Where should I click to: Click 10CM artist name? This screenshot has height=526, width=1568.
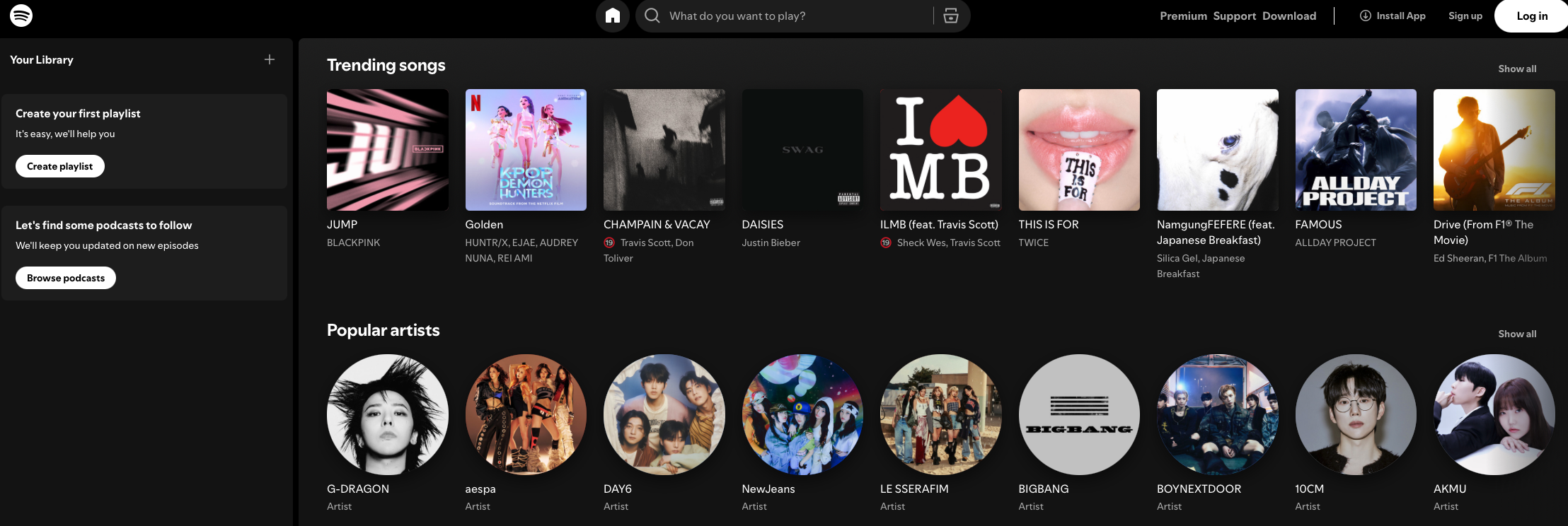click(1310, 489)
